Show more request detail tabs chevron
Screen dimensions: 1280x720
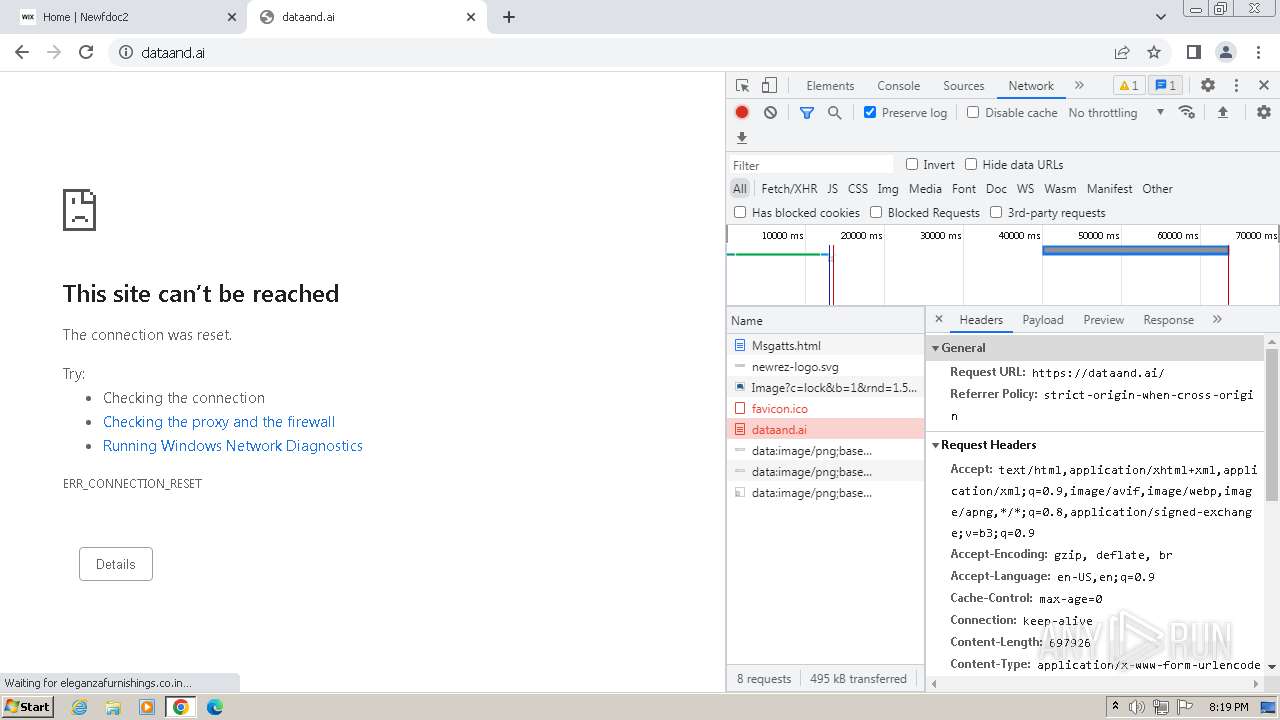click(1217, 320)
